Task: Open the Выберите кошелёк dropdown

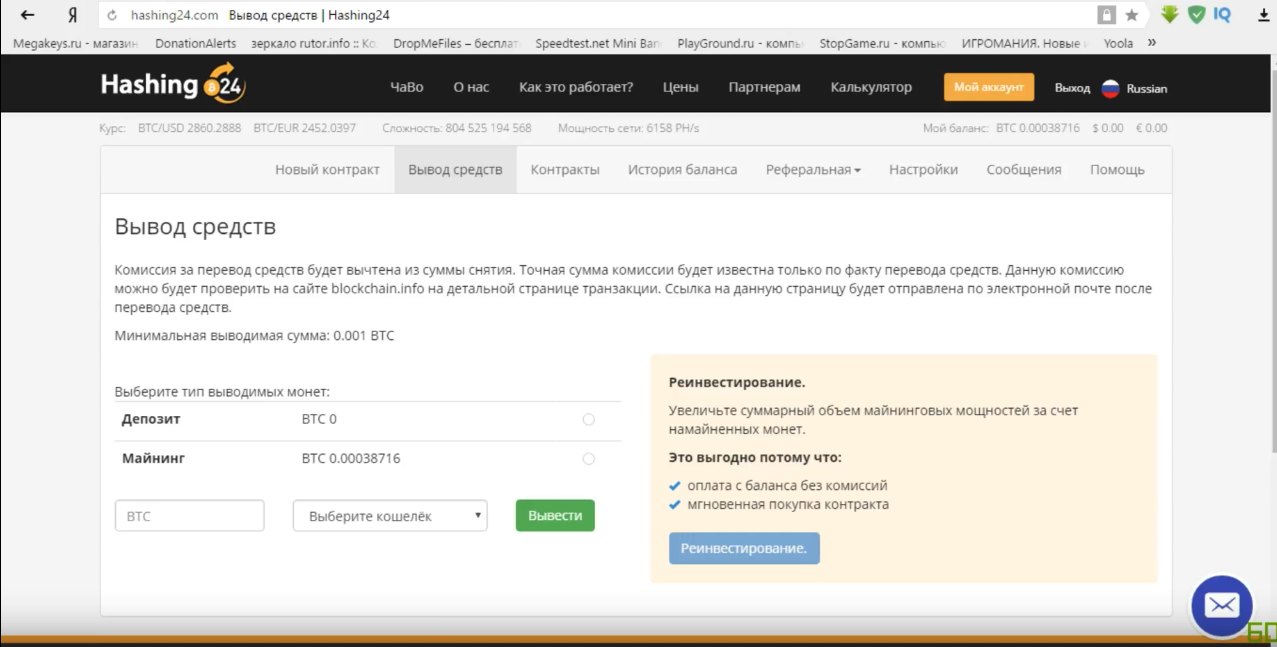Action: (390, 516)
